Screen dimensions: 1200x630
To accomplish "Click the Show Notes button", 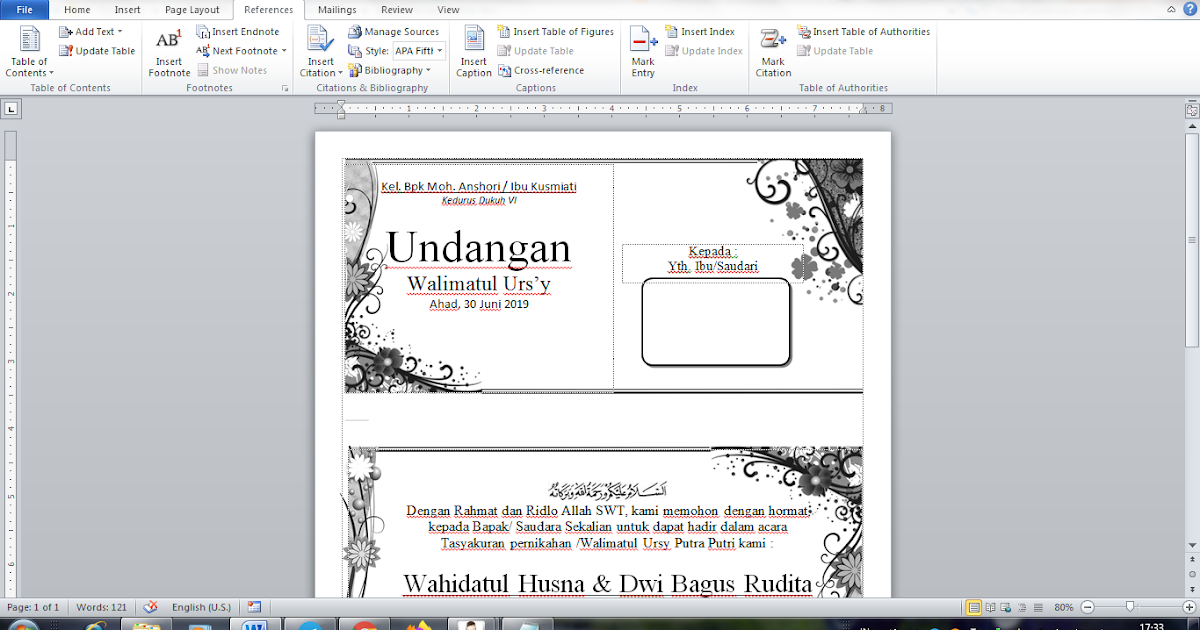I will tap(233, 70).
